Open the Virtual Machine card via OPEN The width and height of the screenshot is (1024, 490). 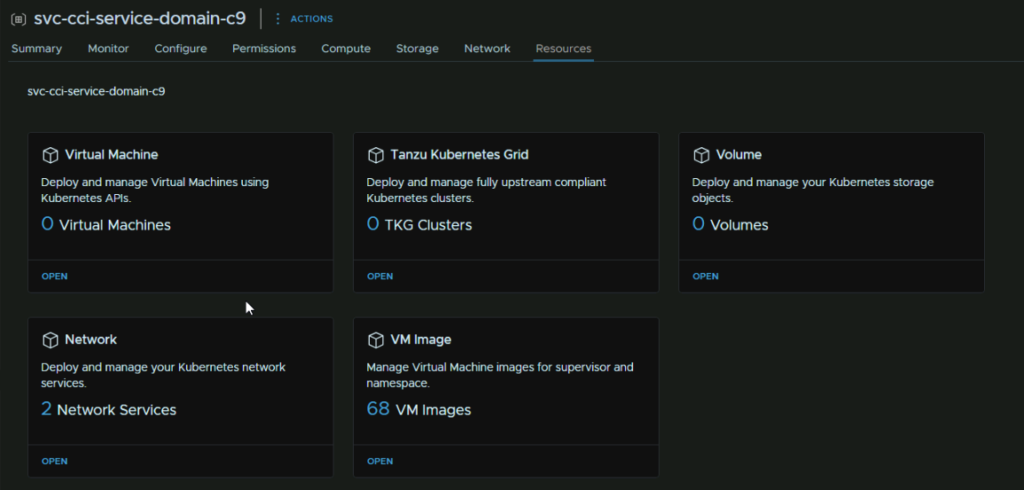[54, 276]
